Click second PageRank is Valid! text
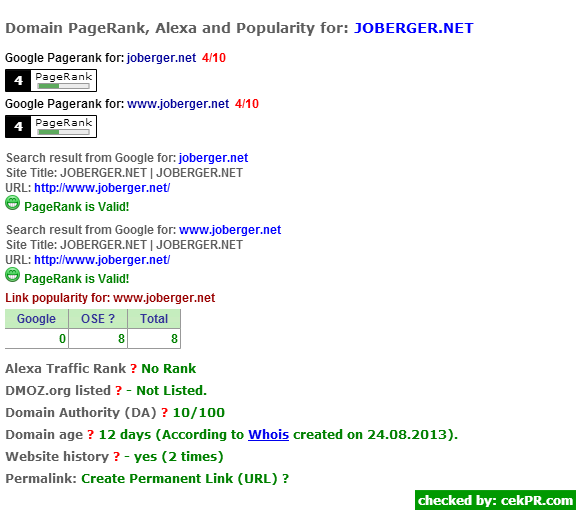 point(77,278)
